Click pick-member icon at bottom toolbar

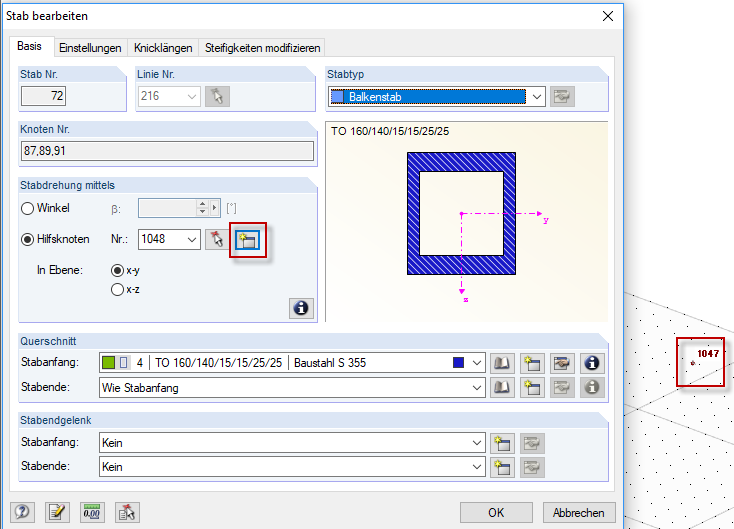(127, 512)
